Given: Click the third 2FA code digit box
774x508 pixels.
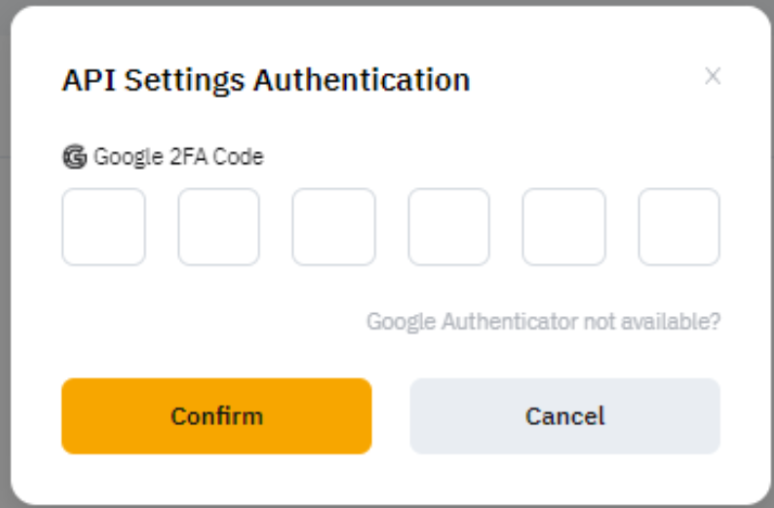Looking at the screenshot, I should tap(334, 227).
